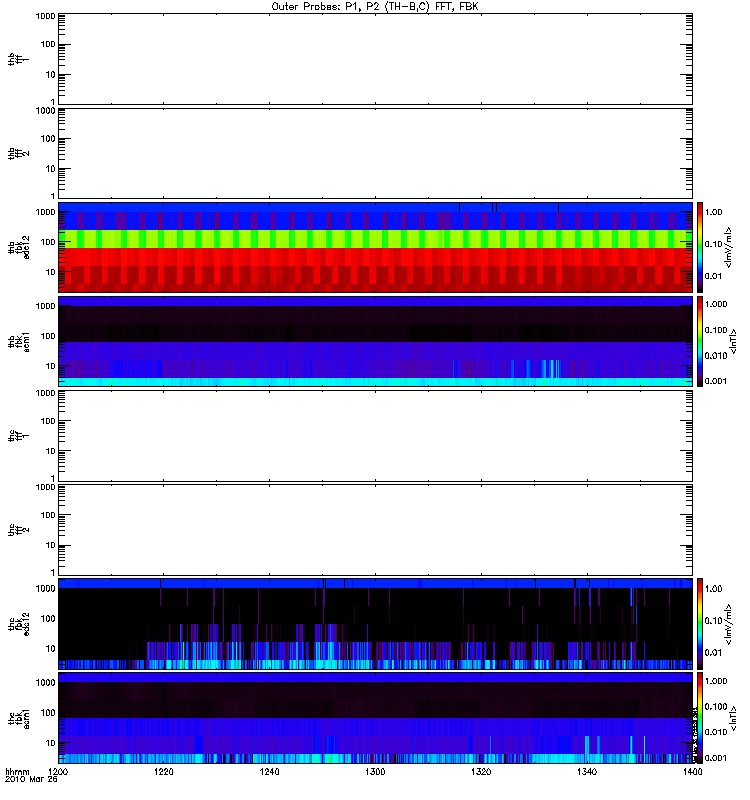This screenshot has width=750, height=800.
Task: Click the "thb fff 1" y-axis label
Action: (x=19, y=59)
